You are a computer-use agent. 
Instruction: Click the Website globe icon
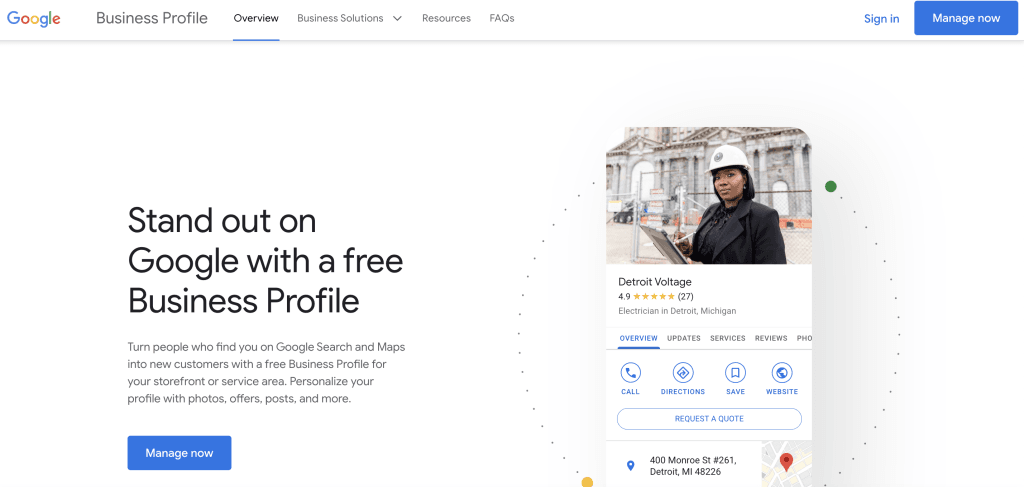pyautogui.click(x=782, y=373)
